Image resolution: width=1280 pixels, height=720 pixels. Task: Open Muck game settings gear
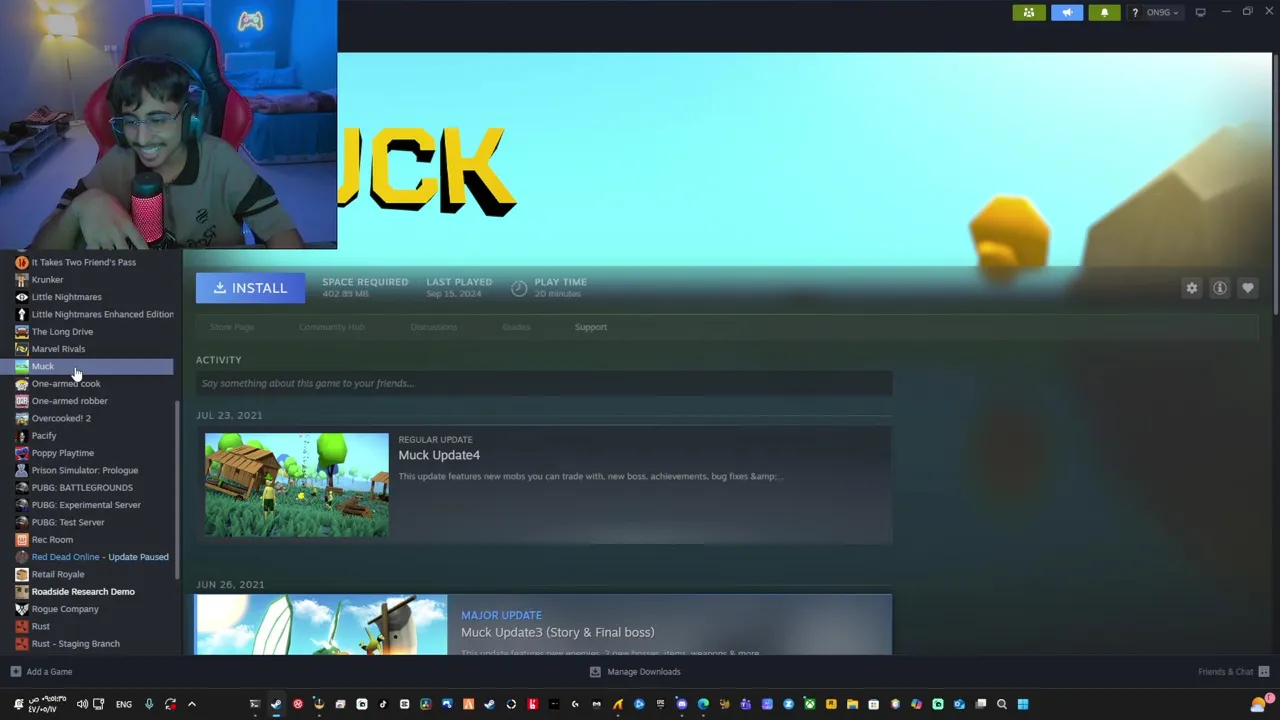point(1192,288)
